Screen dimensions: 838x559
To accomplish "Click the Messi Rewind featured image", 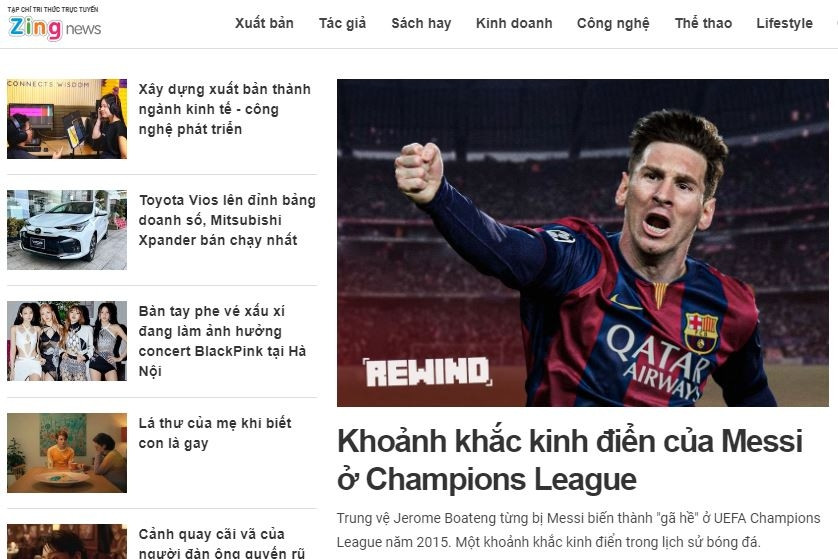I will 583,243.
